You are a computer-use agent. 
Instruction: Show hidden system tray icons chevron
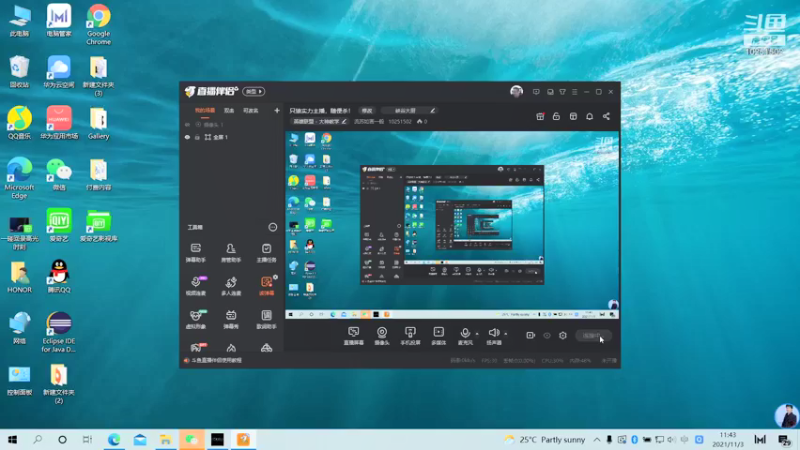click(x=596, y=439)
